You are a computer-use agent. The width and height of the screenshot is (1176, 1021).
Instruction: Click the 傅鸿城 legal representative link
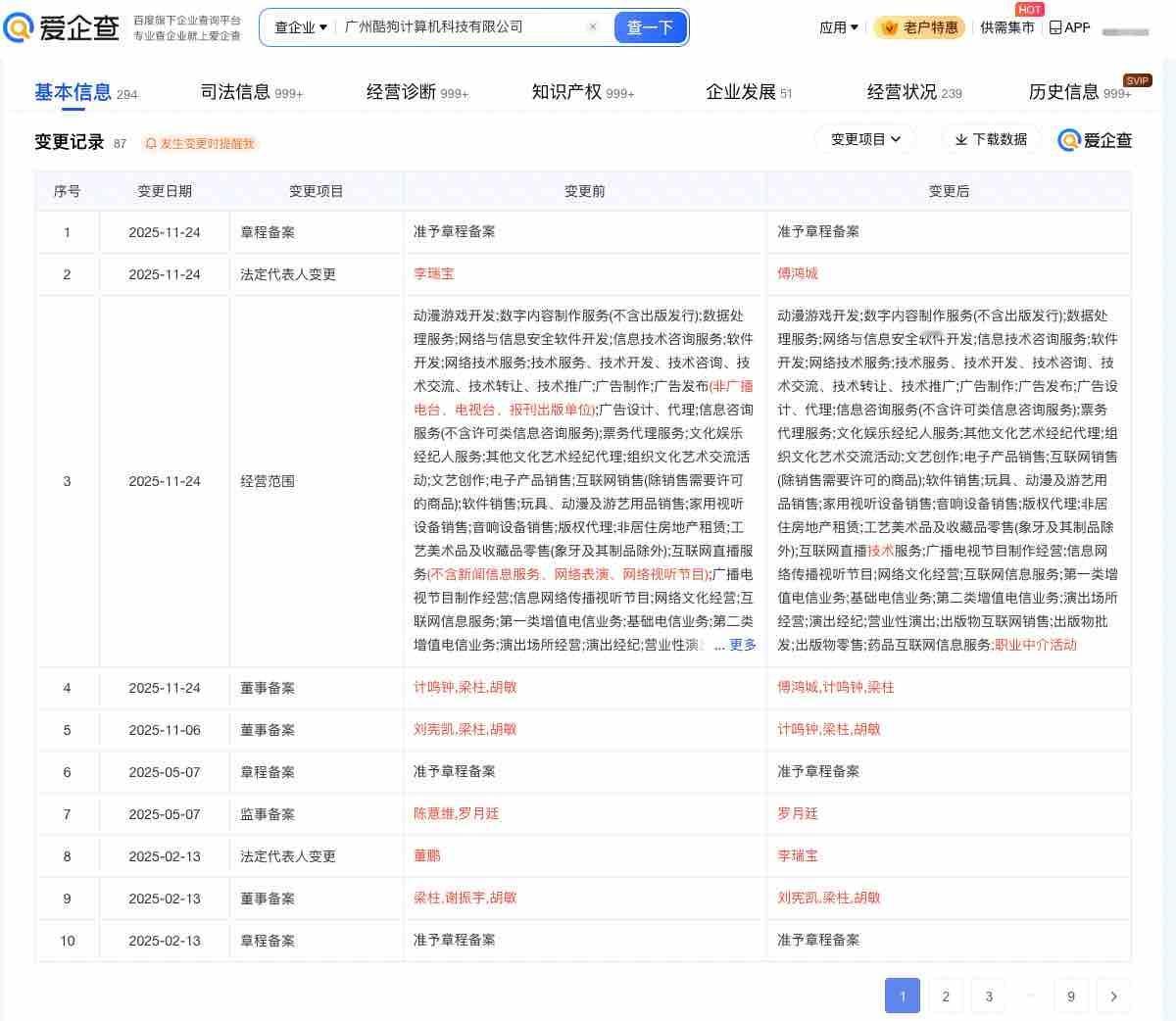(795, 273)
